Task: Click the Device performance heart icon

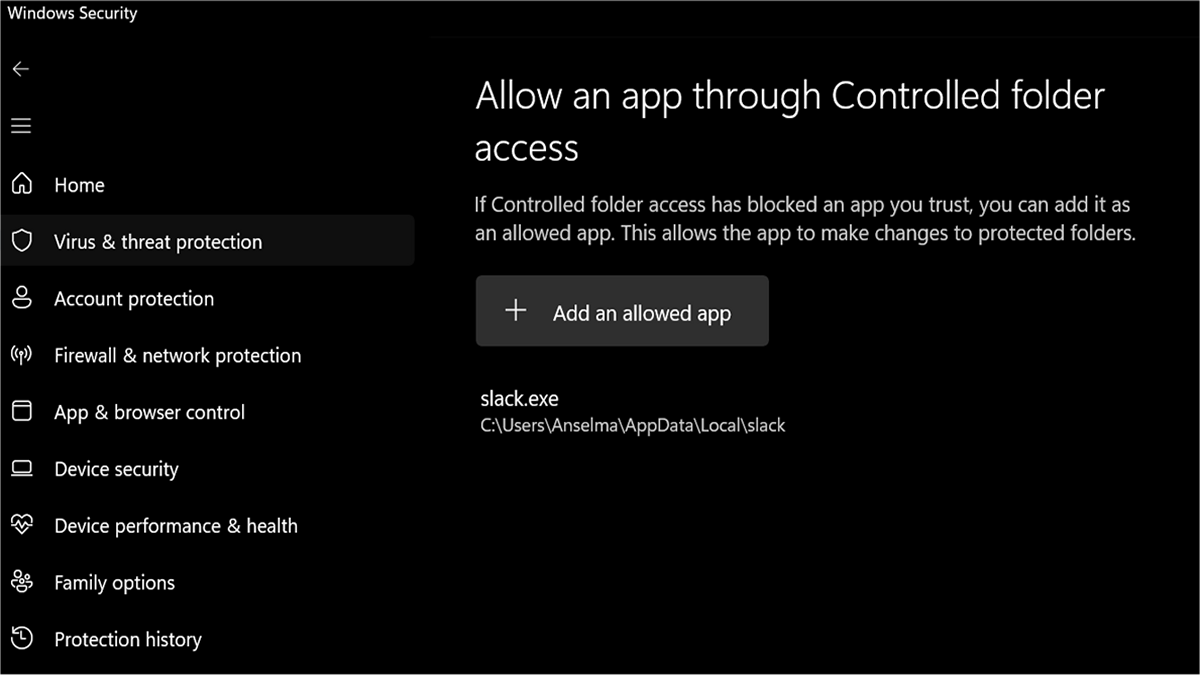Action: tap(21, 525)
